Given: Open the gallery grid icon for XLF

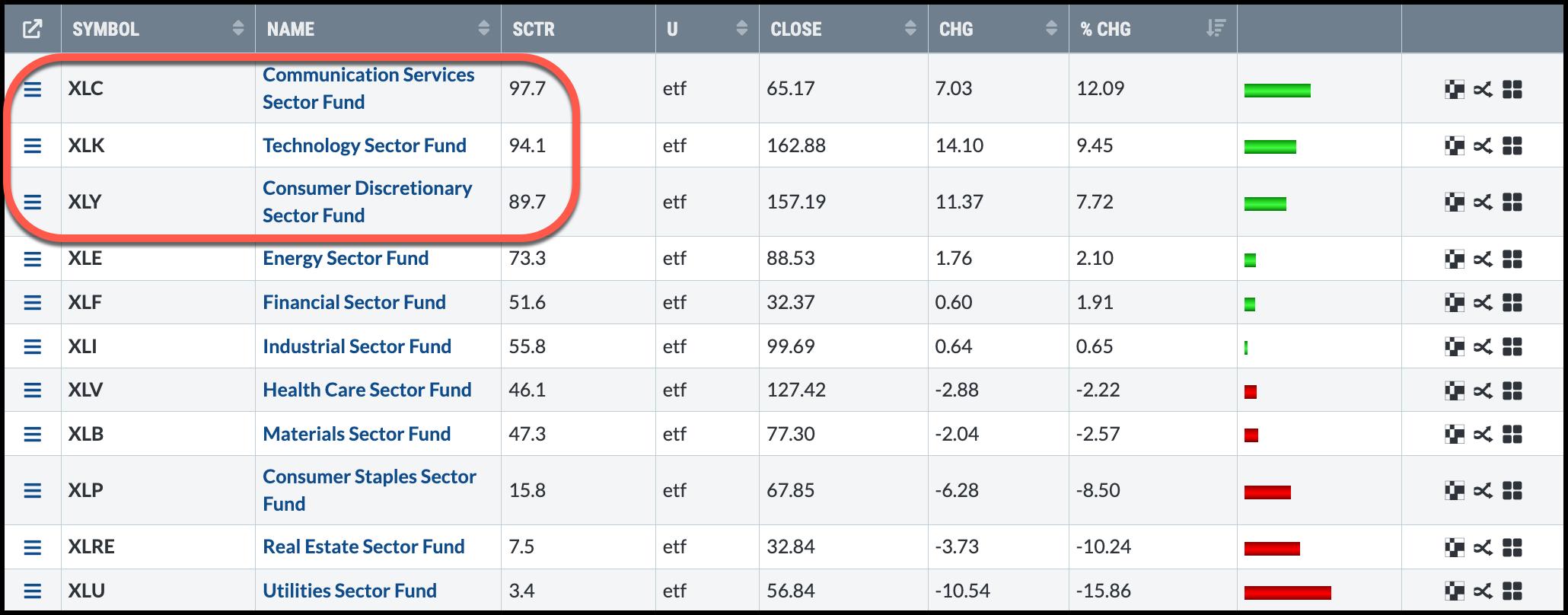Looking at the screenshot, I should click(x=1512, y=303).
